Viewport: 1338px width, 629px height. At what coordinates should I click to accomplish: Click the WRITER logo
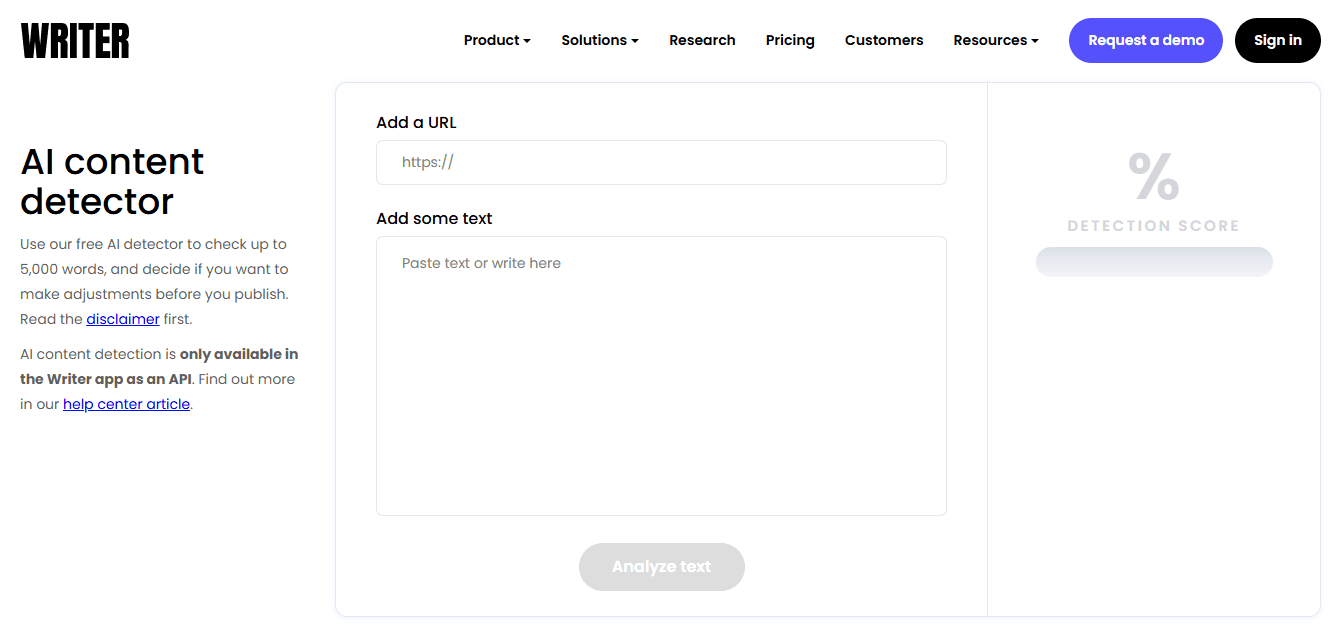[x=75, y=41]
